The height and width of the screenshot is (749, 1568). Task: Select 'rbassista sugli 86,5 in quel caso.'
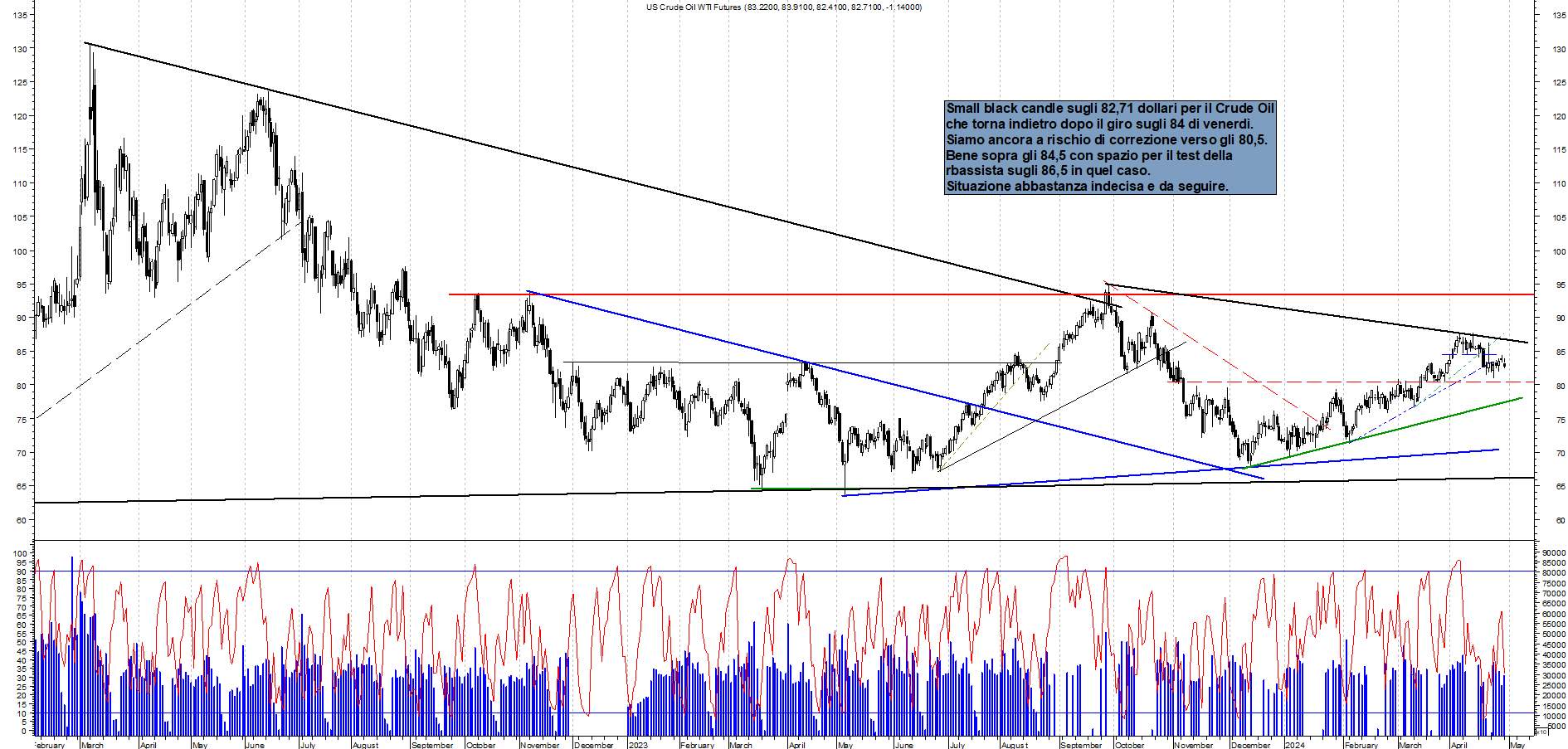[x=1049, y=171]
